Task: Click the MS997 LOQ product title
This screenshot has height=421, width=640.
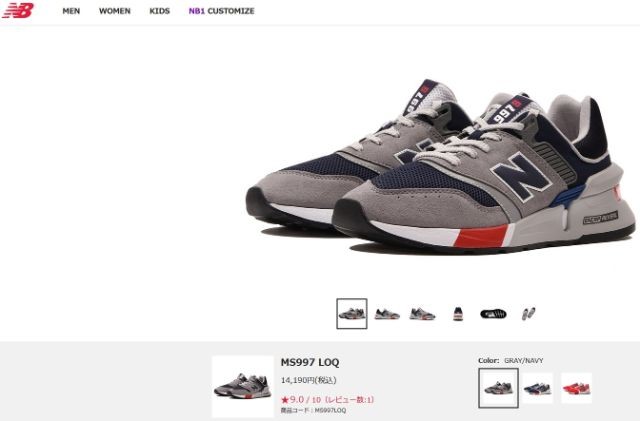Action: (310, 362)
